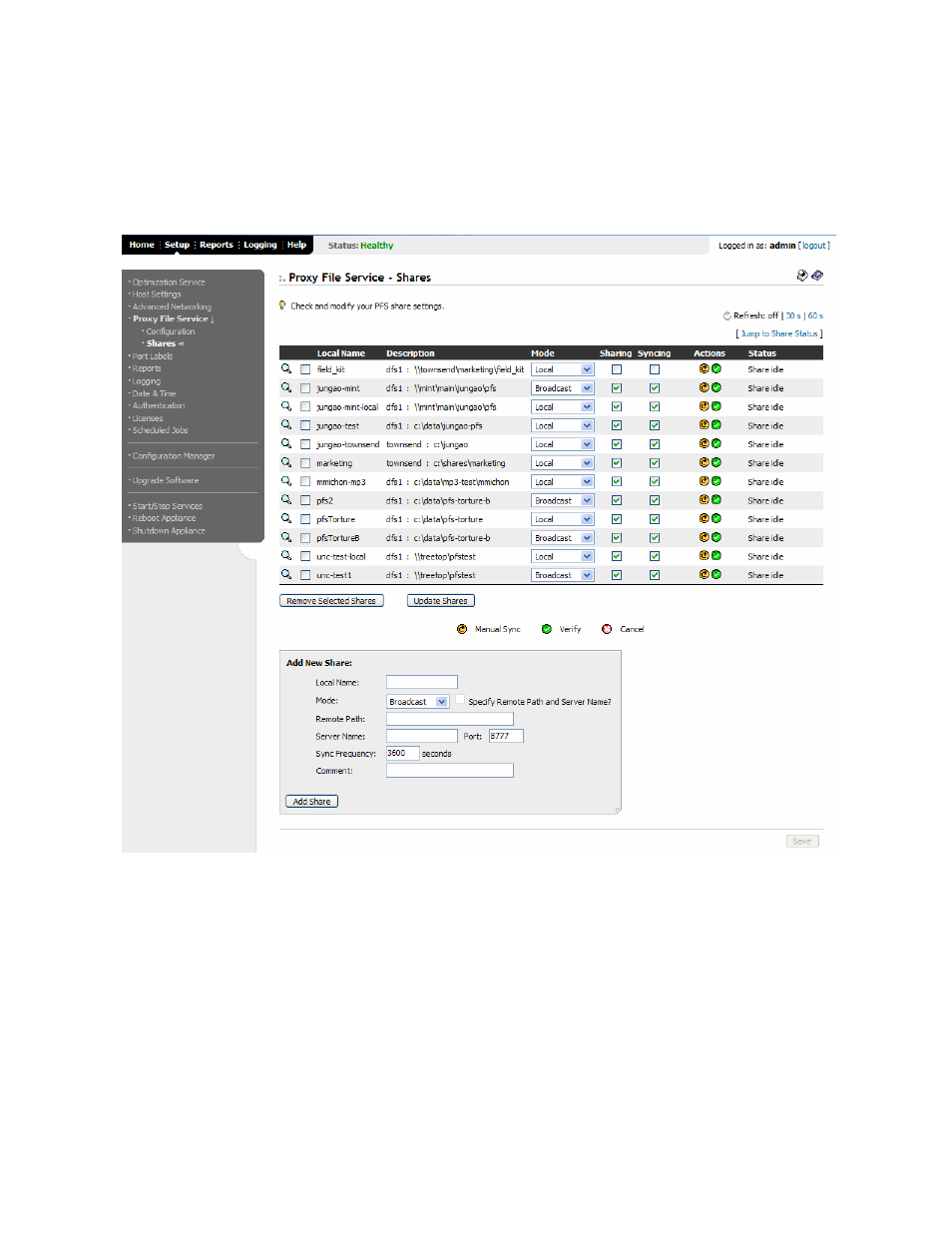Image resolution: width=952 pixels, height=1233 pixels.
Task: Set refresh interval to 30 s
Action: [x=793, y=315]
